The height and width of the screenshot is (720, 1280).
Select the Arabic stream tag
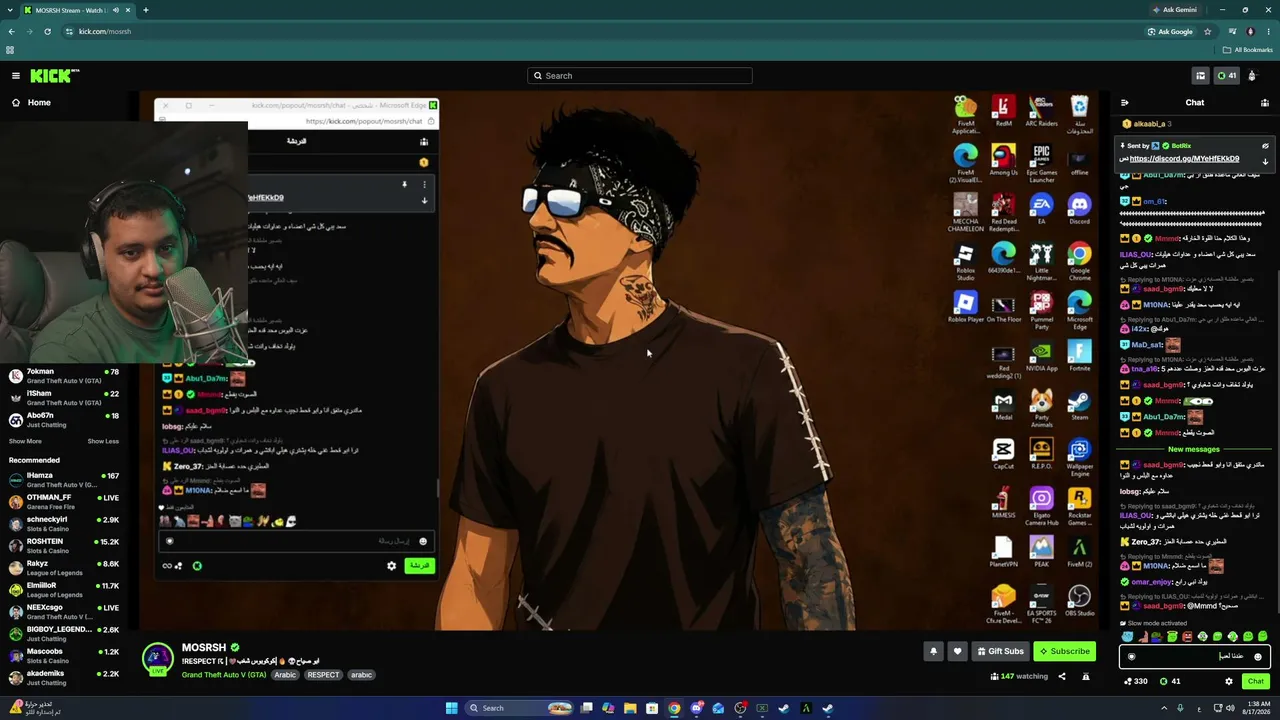click(x=286, y=675)
